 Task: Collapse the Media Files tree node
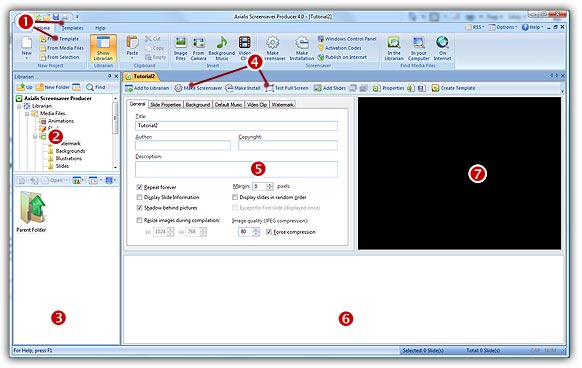[x=27, y=114]
